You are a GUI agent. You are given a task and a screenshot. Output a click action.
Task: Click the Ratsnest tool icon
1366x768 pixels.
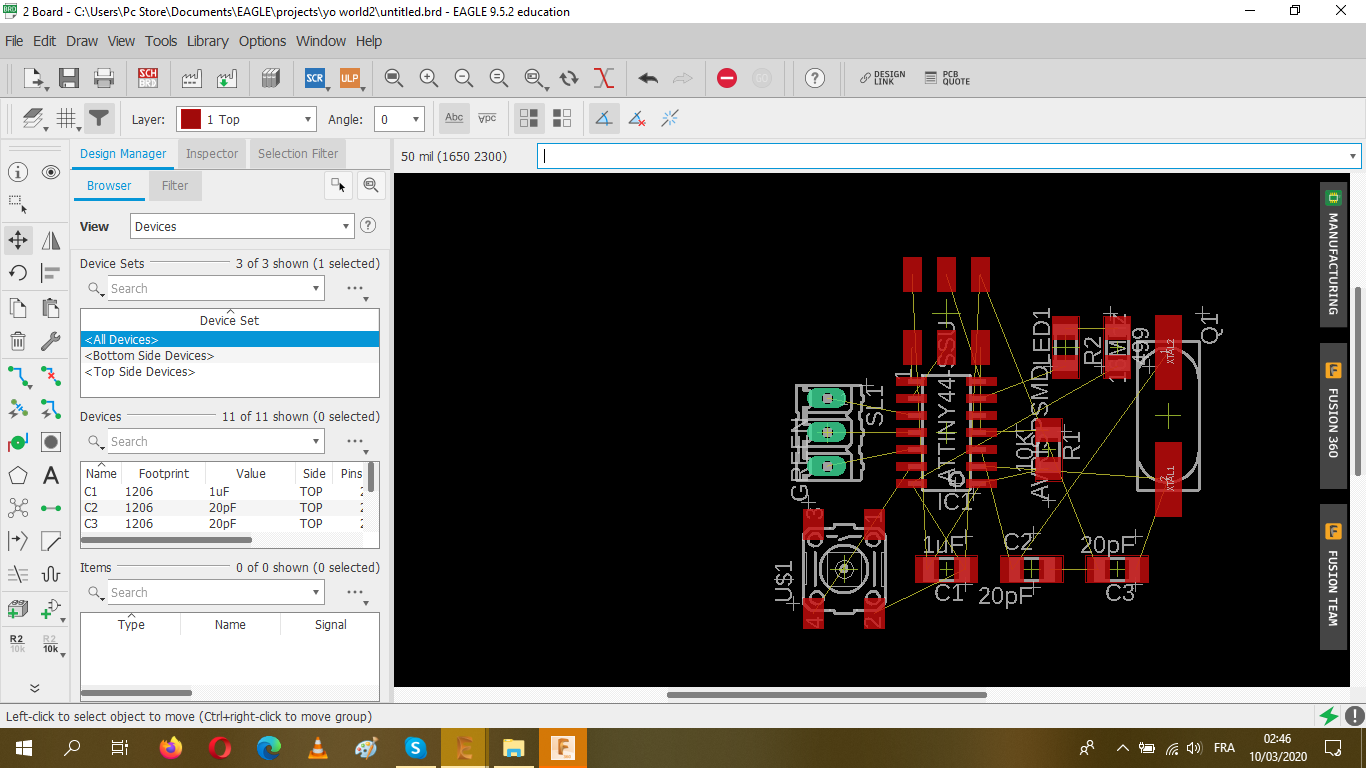pyautogui.click(x=603, y=78)
